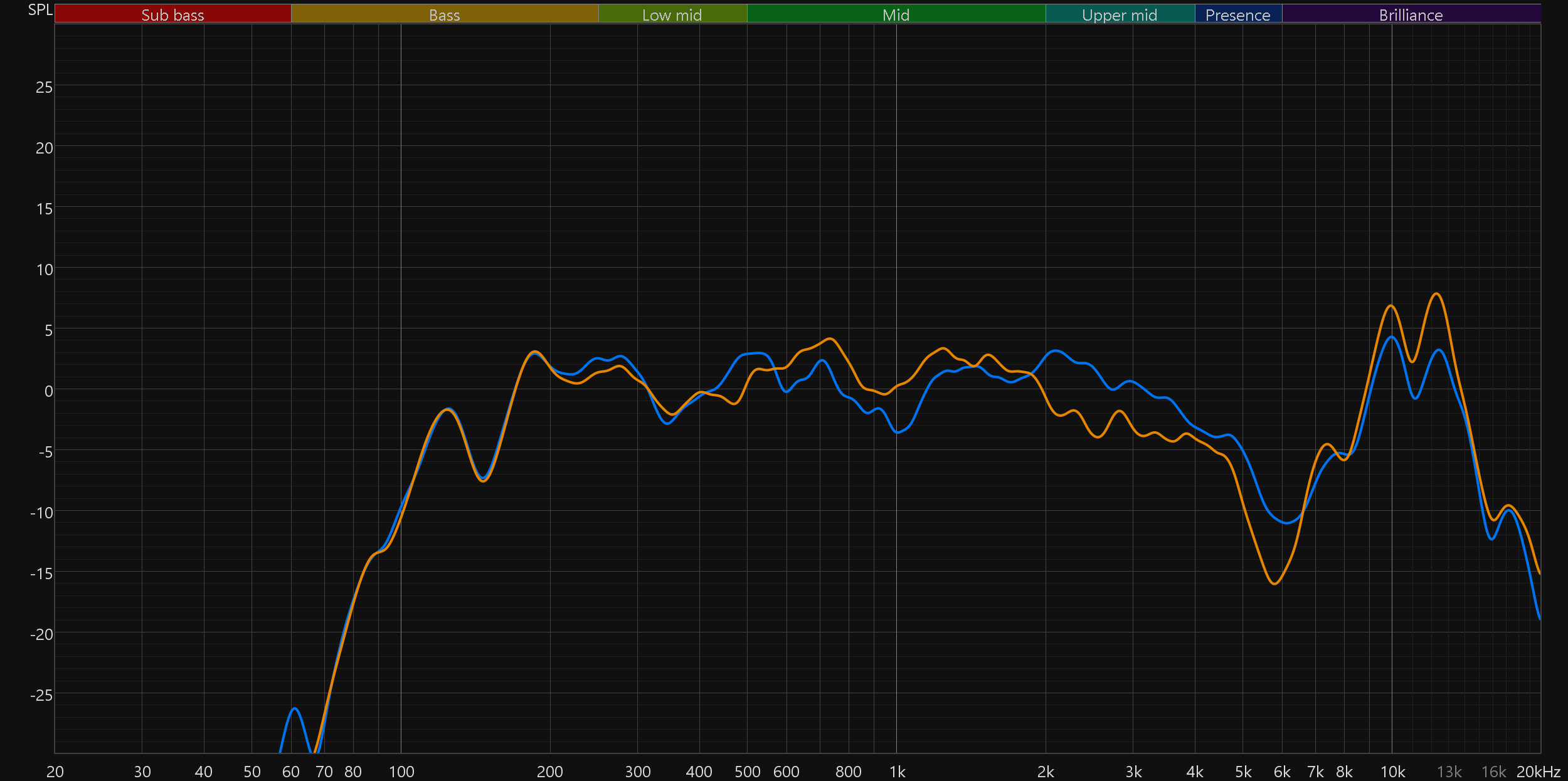Click the Upper mid band label

pos(1120,14)
